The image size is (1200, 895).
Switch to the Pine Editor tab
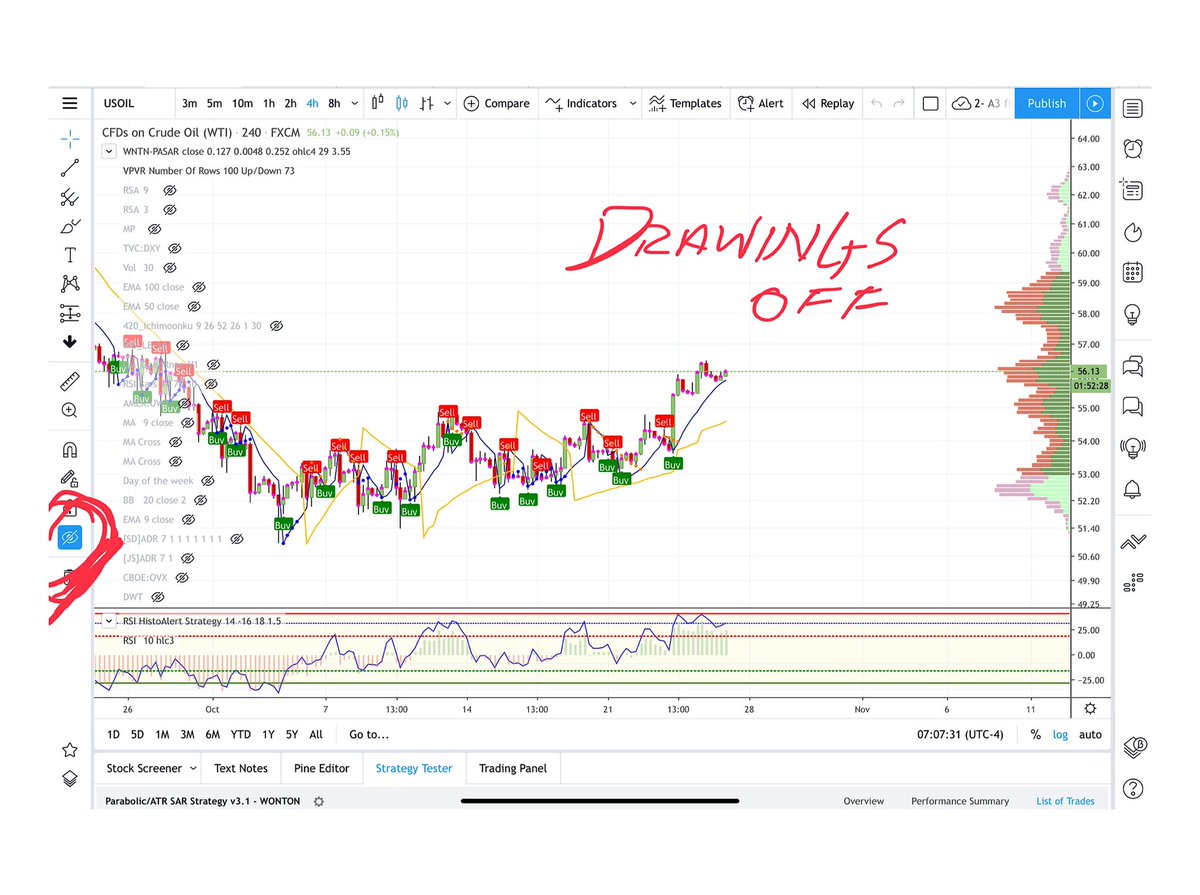coord(321,768)
